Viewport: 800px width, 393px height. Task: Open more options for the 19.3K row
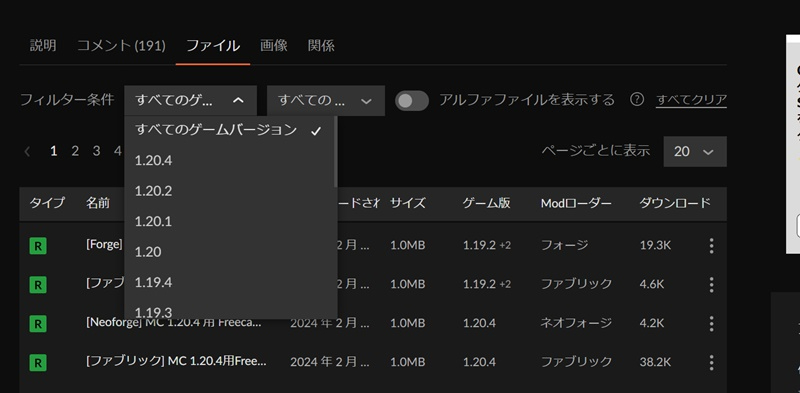coord(711,246)
